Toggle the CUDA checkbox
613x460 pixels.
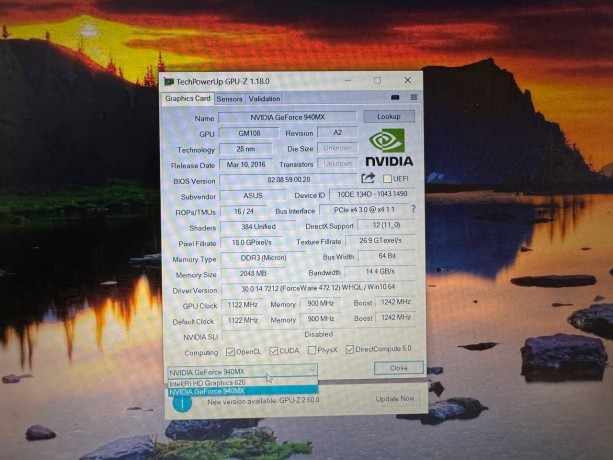tap(274, 351)
